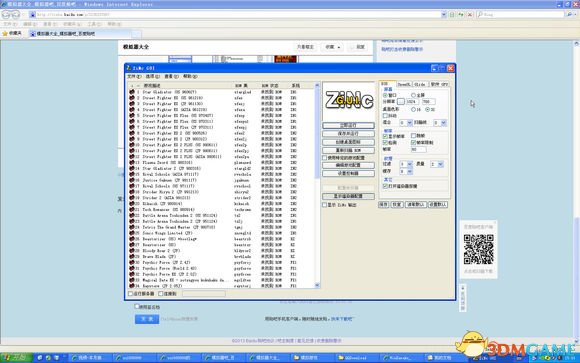Screen dimensions: 580x363
Task: Click the icon of row 24 Tetris The Grand Master
Action: [132, 227]
